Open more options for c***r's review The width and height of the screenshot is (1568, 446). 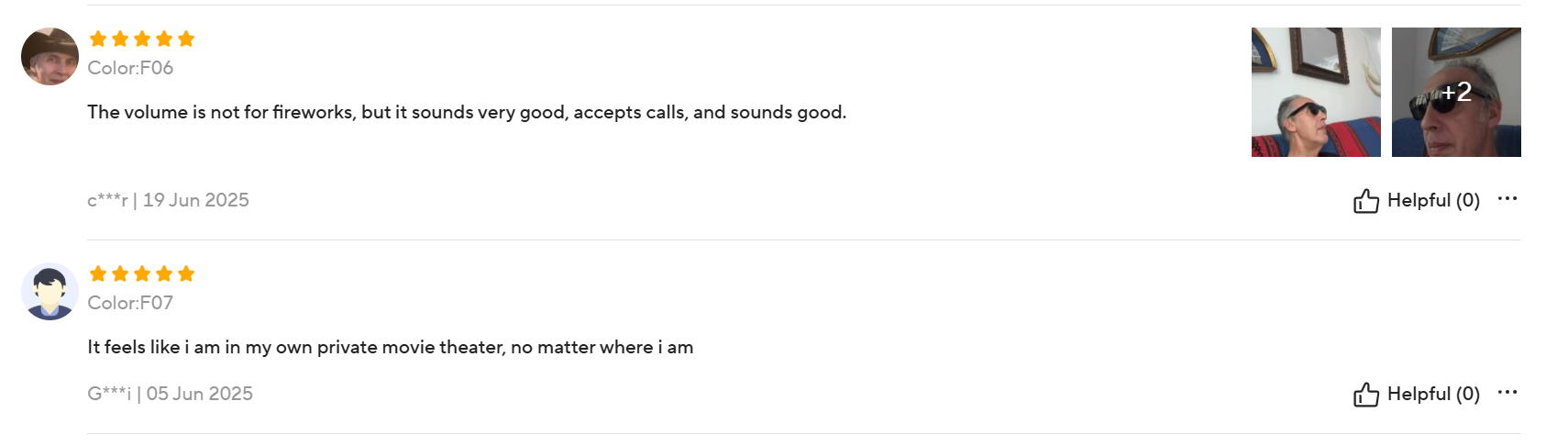[1507, 198]
